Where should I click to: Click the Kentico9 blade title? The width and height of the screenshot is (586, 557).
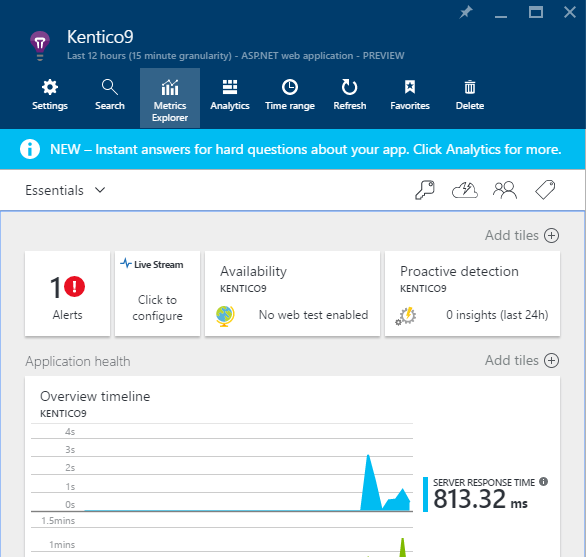pos(100,37)
